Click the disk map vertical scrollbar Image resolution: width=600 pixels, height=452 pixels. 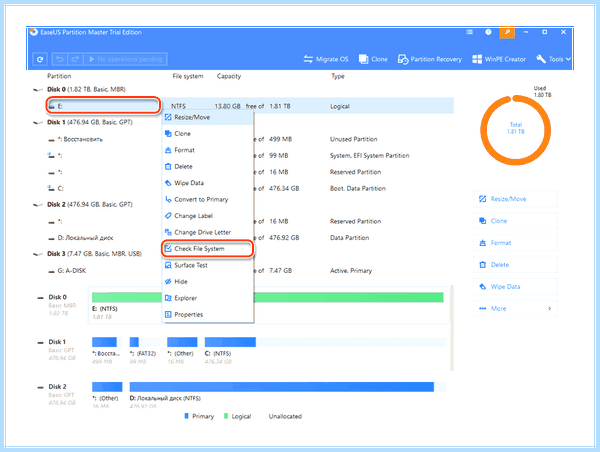(452, 328)
